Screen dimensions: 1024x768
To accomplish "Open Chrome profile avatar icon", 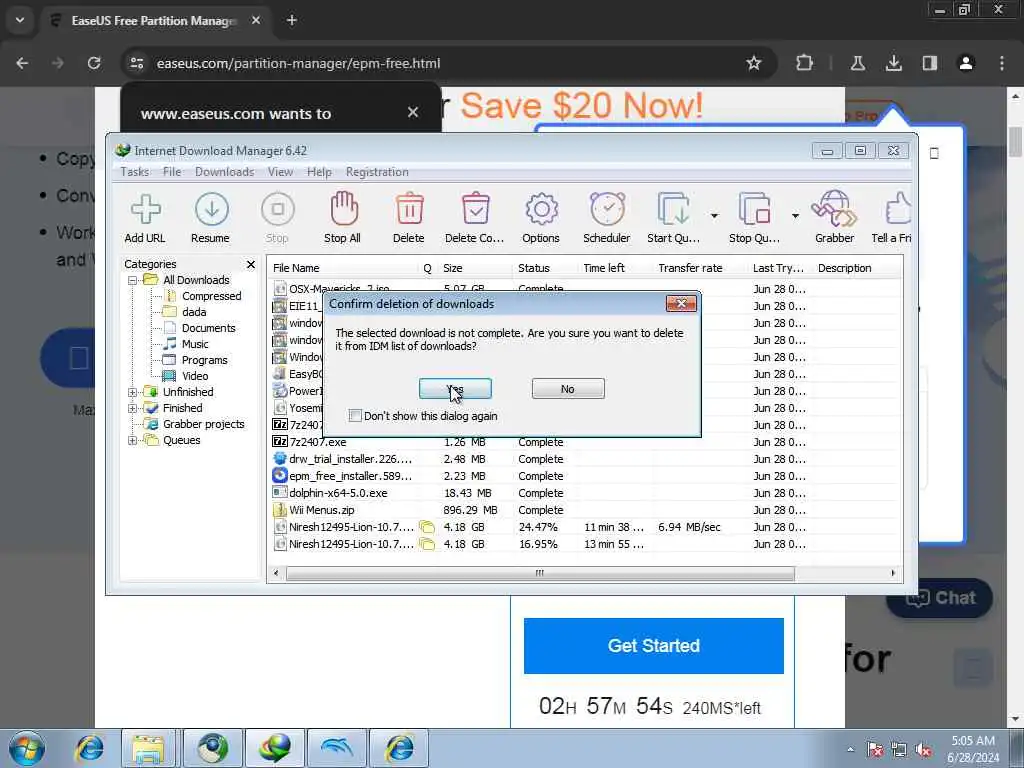I will point(966,63).
